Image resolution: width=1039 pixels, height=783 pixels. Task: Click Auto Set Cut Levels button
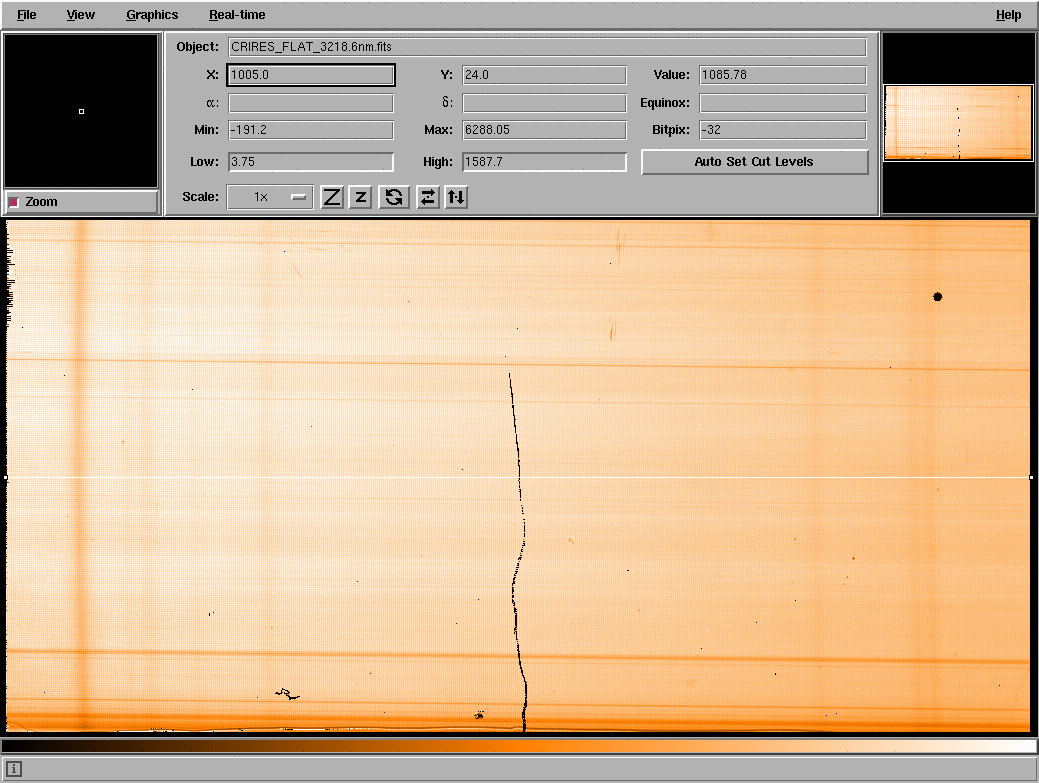(754, 162)
